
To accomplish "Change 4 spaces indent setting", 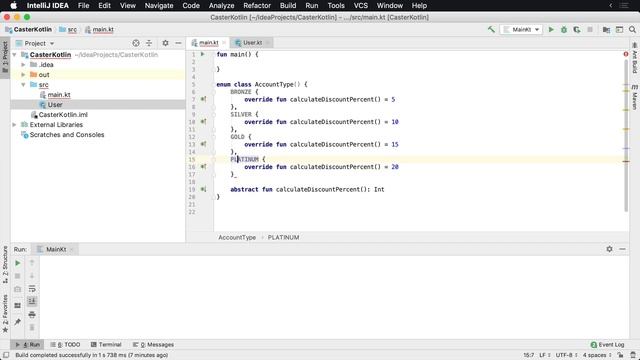I will 597,355.
